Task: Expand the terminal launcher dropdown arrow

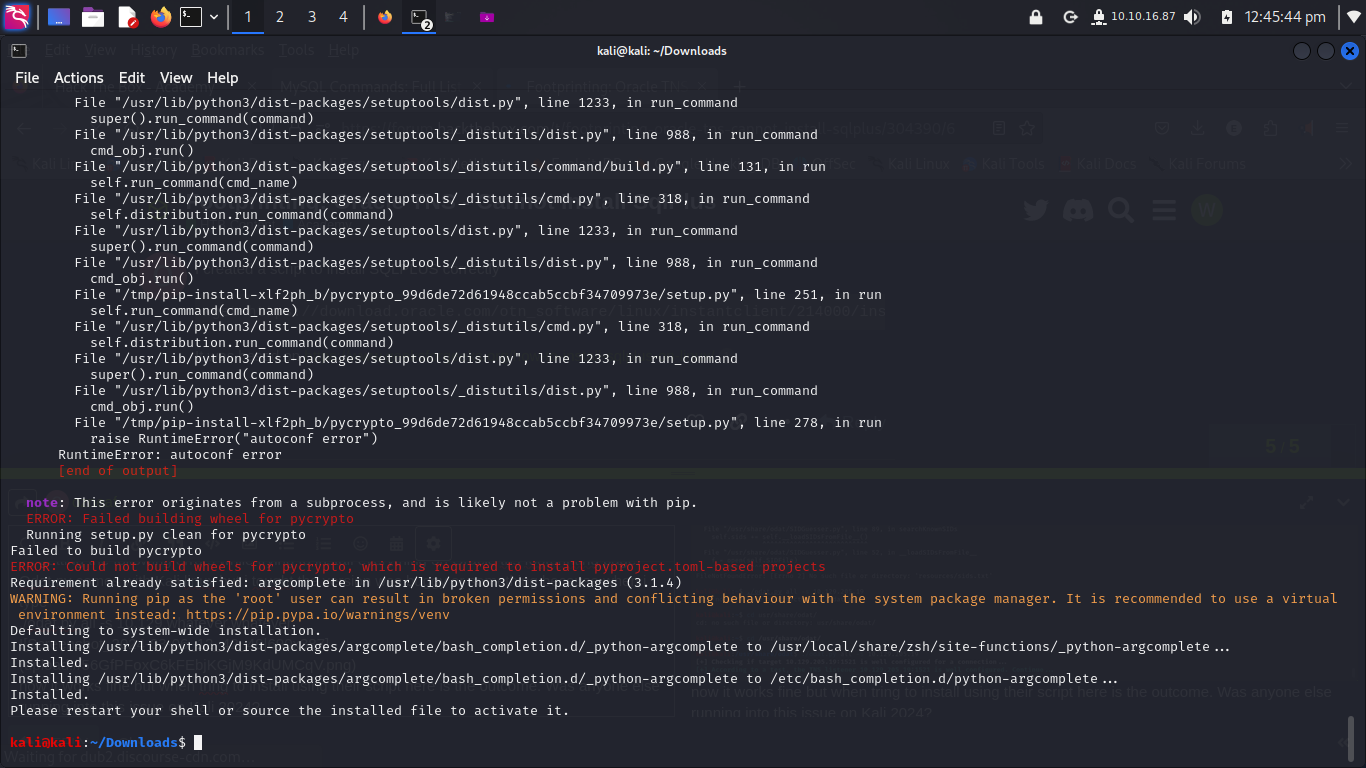Action: (214, 17)
